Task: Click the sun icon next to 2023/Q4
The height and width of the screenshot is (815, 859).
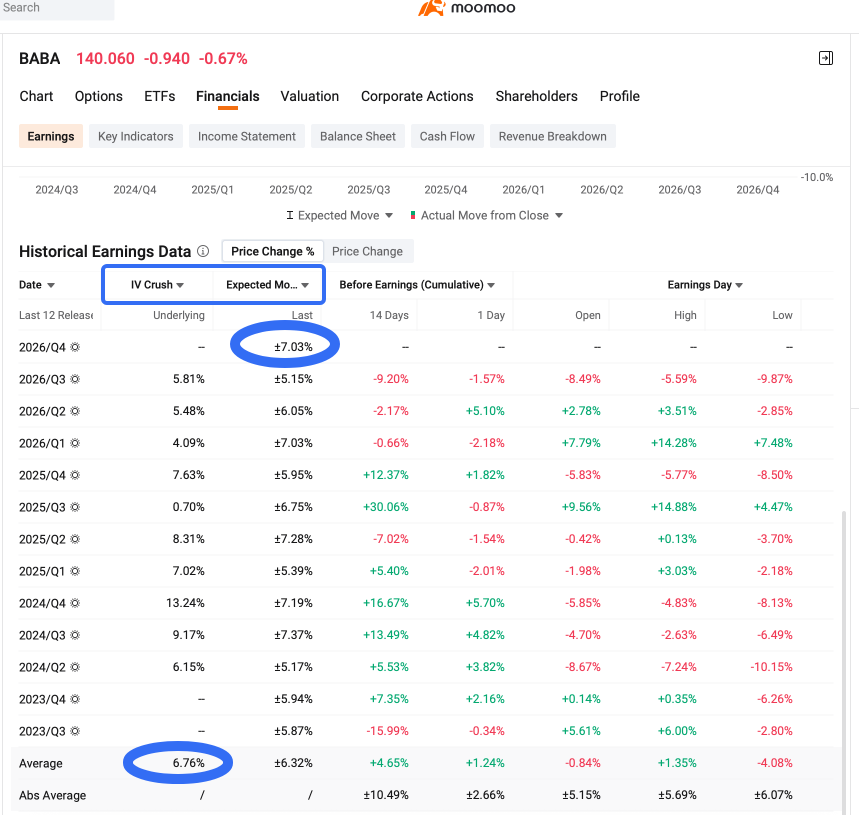Action: click(x=75, y=699)
